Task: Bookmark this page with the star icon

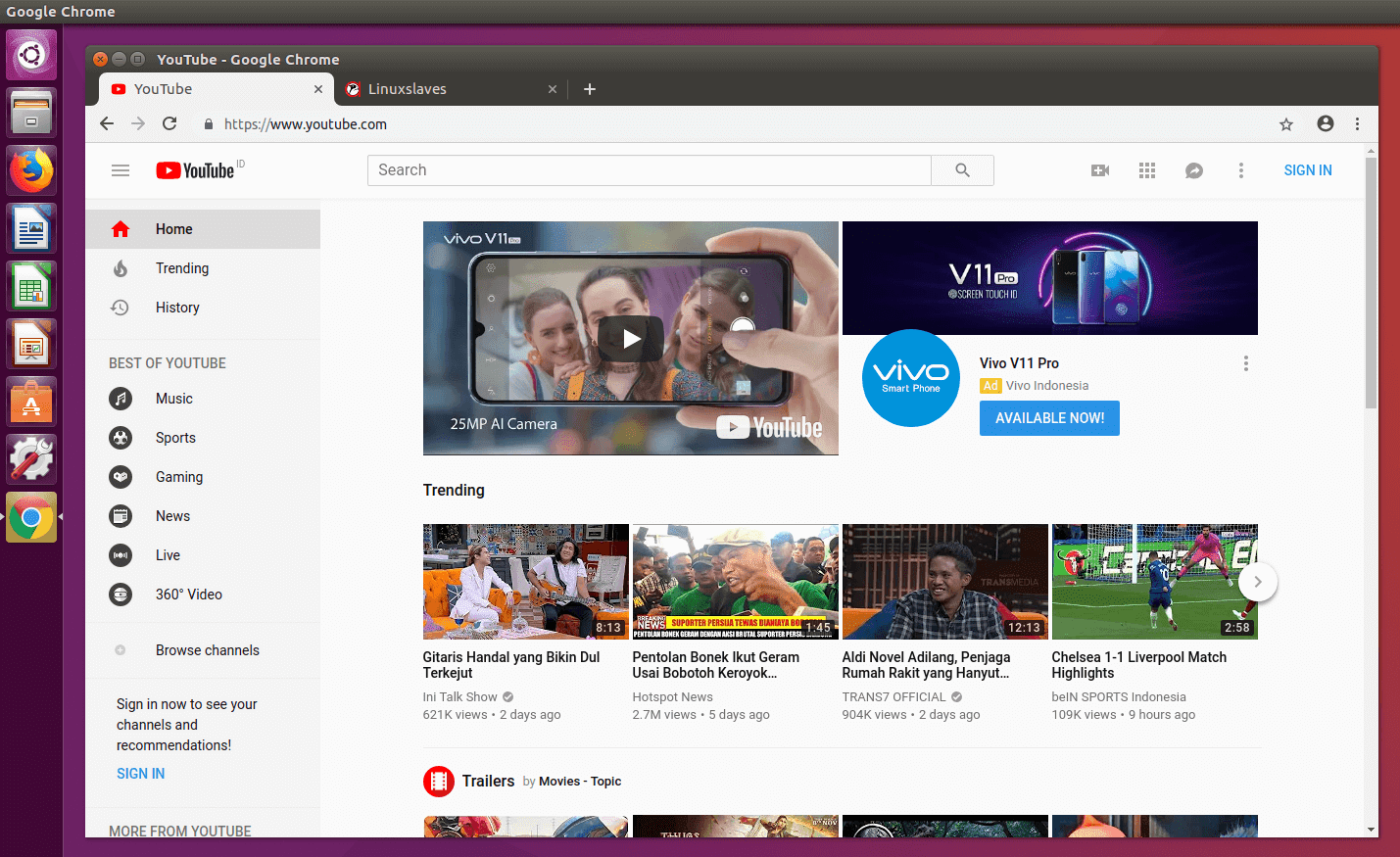Action: pyautogui.click(x=1286, y=124)
